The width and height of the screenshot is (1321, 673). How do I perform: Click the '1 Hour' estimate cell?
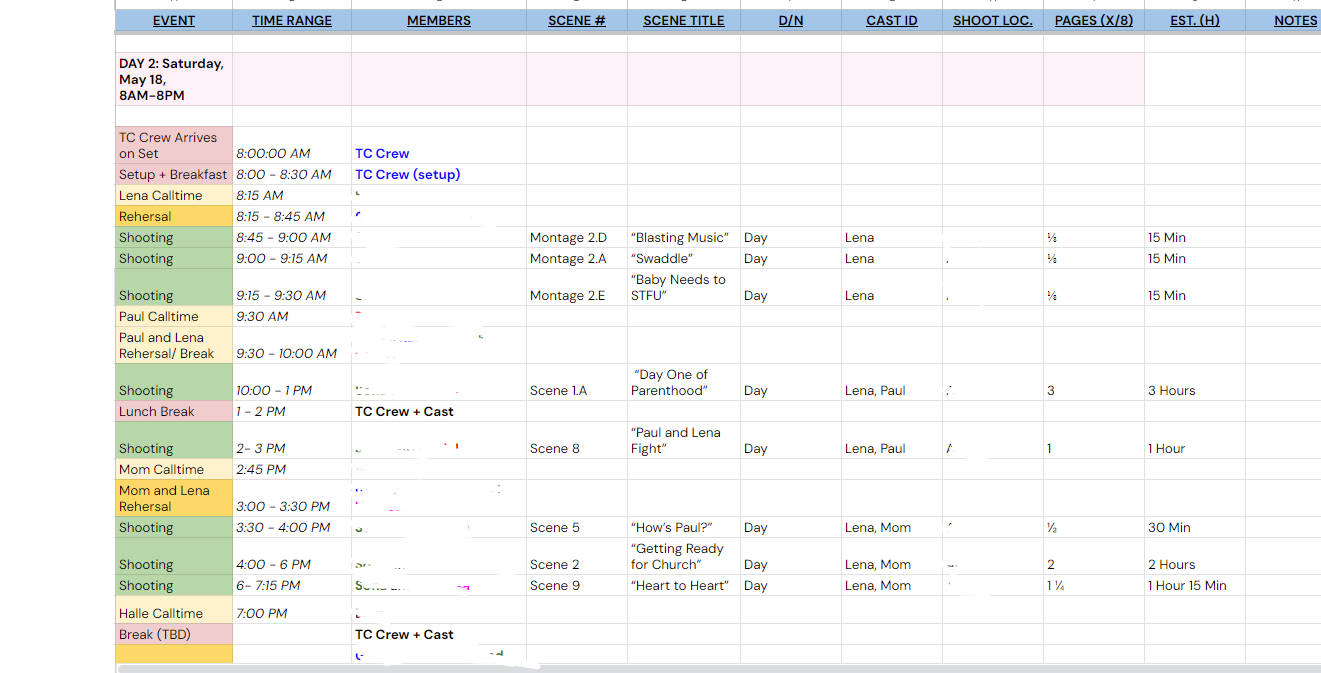[1195, 440]
